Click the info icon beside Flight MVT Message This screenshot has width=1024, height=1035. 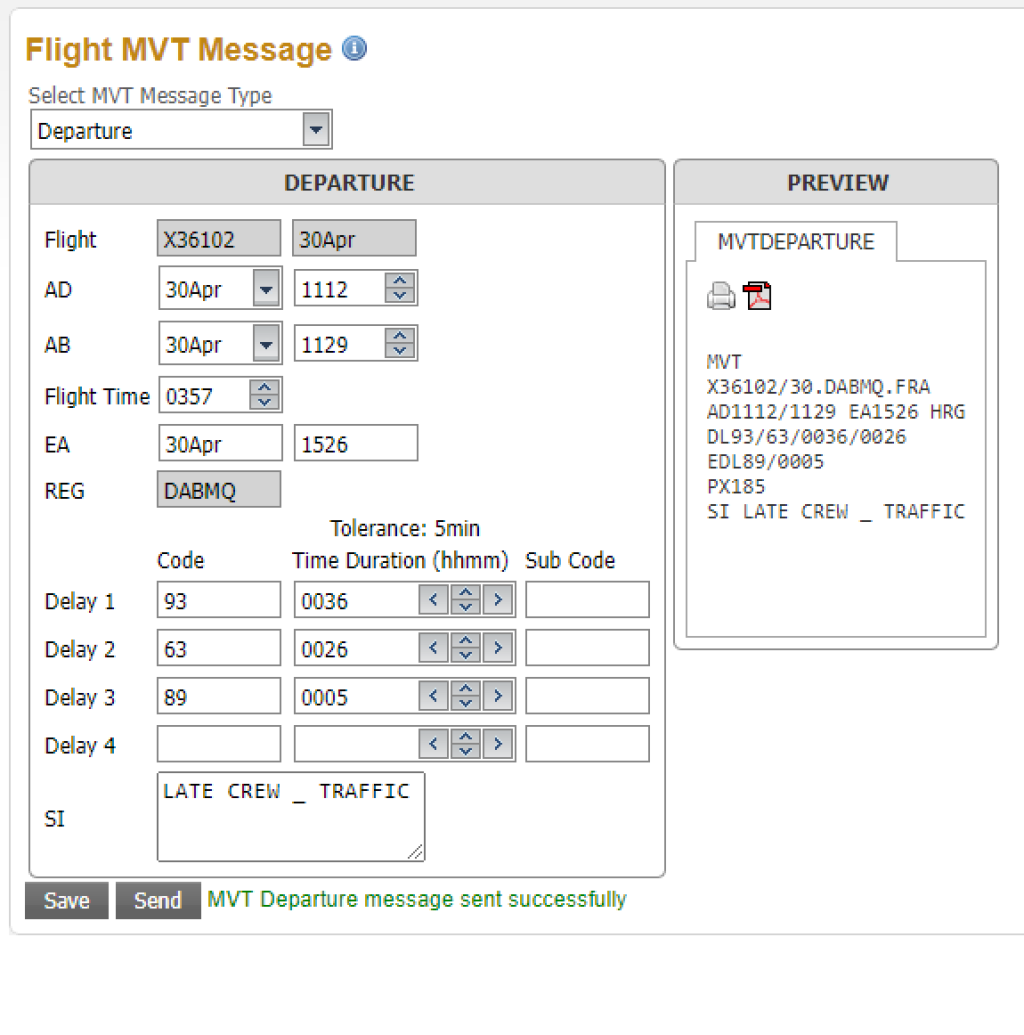pos(354,49)
